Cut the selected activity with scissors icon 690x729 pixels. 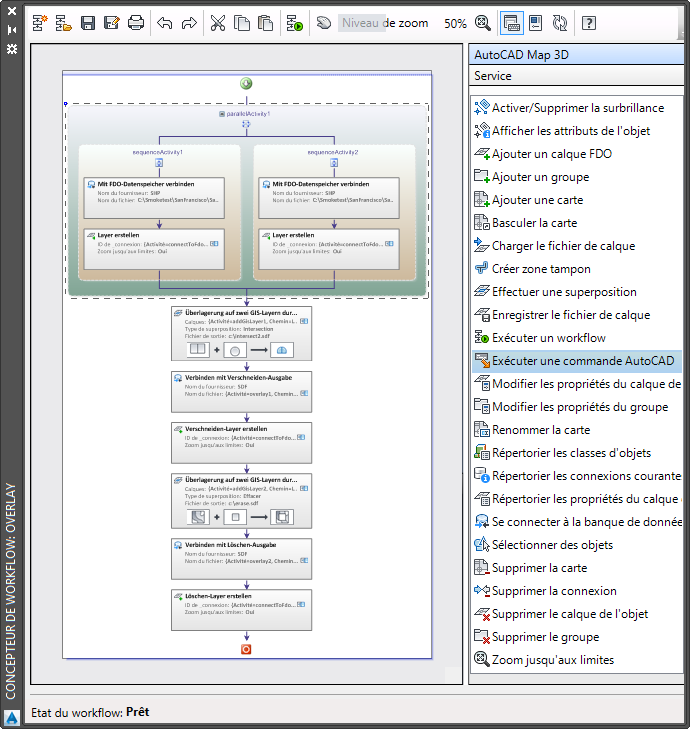pos(218,23)
